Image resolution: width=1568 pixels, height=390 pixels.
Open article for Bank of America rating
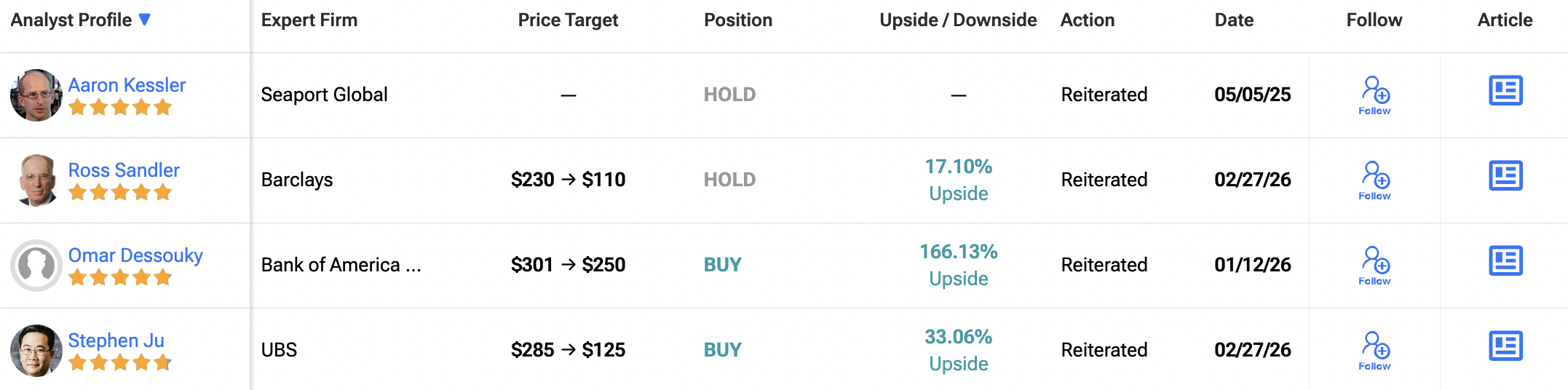pyautogui.click(x=1505, y=261)
